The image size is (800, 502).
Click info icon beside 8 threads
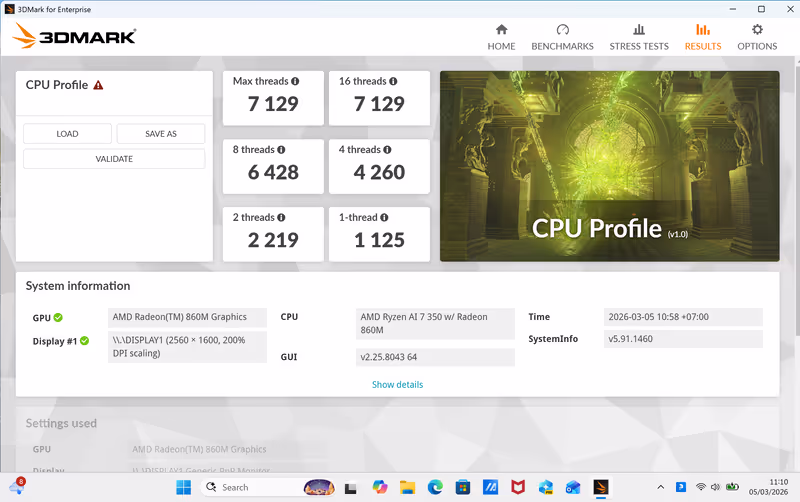(282, 150)
